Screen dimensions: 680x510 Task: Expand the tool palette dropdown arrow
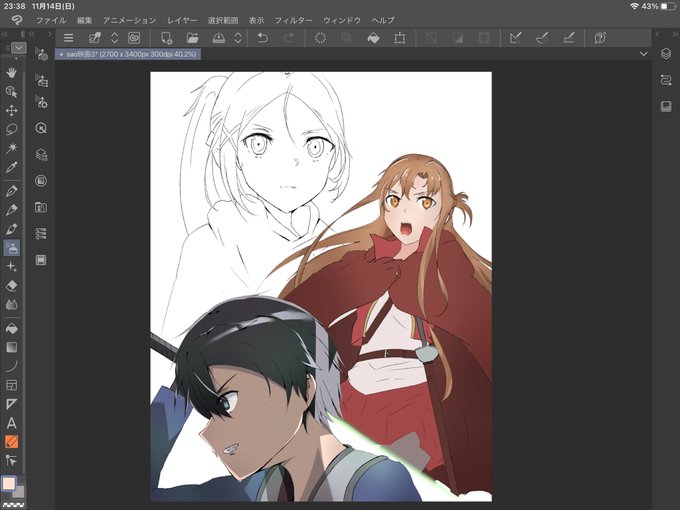tap(19, 48)
